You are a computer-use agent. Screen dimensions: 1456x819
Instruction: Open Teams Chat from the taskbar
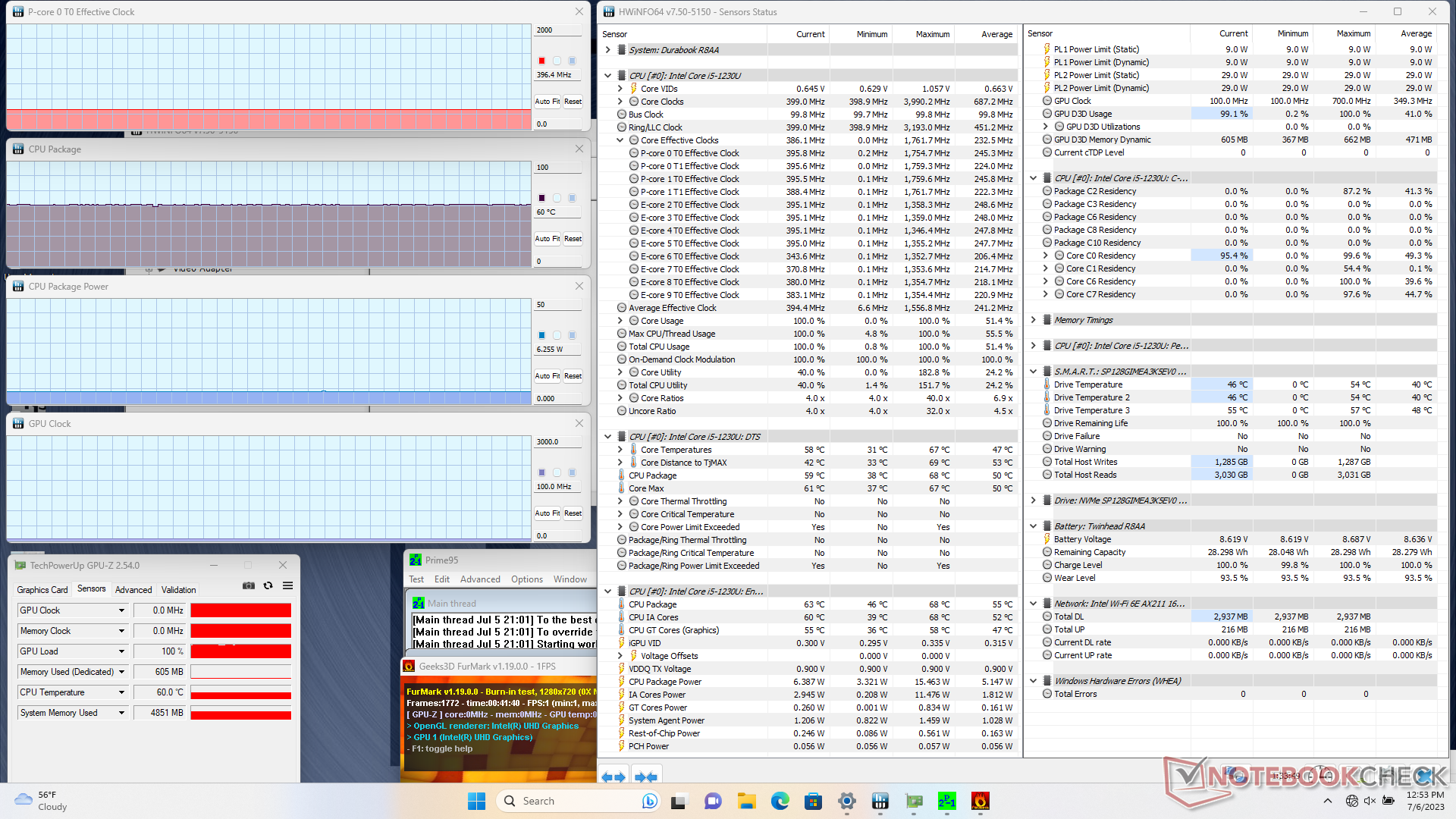pyautogui.click(x=713, y=801)
